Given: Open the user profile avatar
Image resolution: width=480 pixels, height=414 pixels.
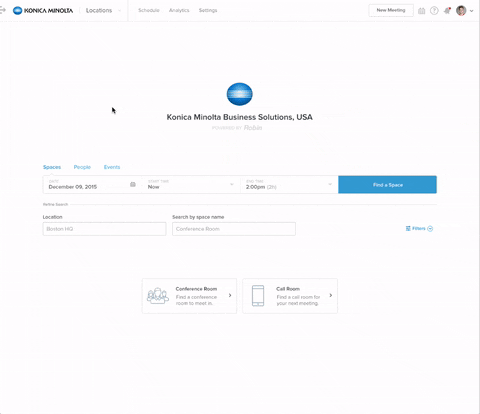Looking at the screenshot, I should coord(461,11).
